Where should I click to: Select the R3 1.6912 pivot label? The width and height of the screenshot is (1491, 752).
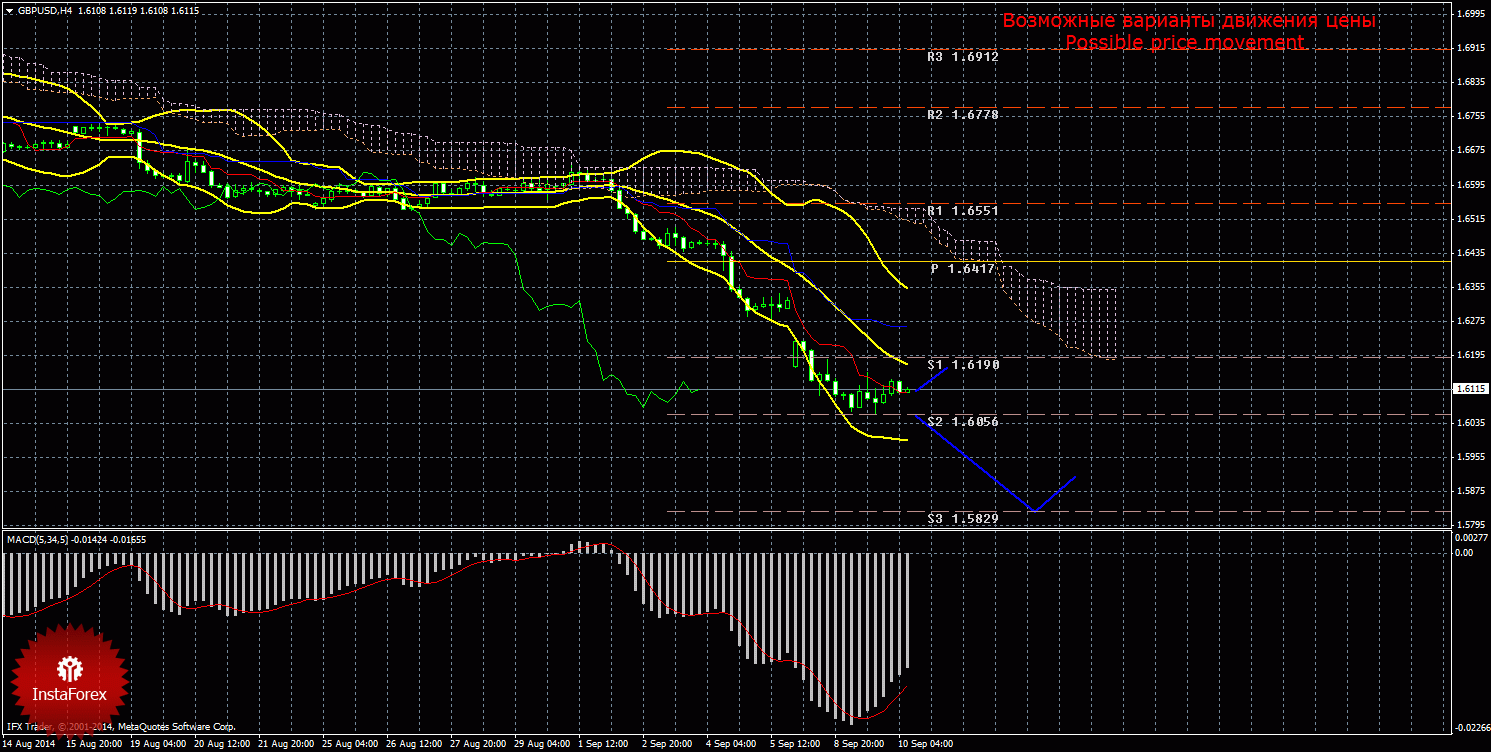pos(963,57)
